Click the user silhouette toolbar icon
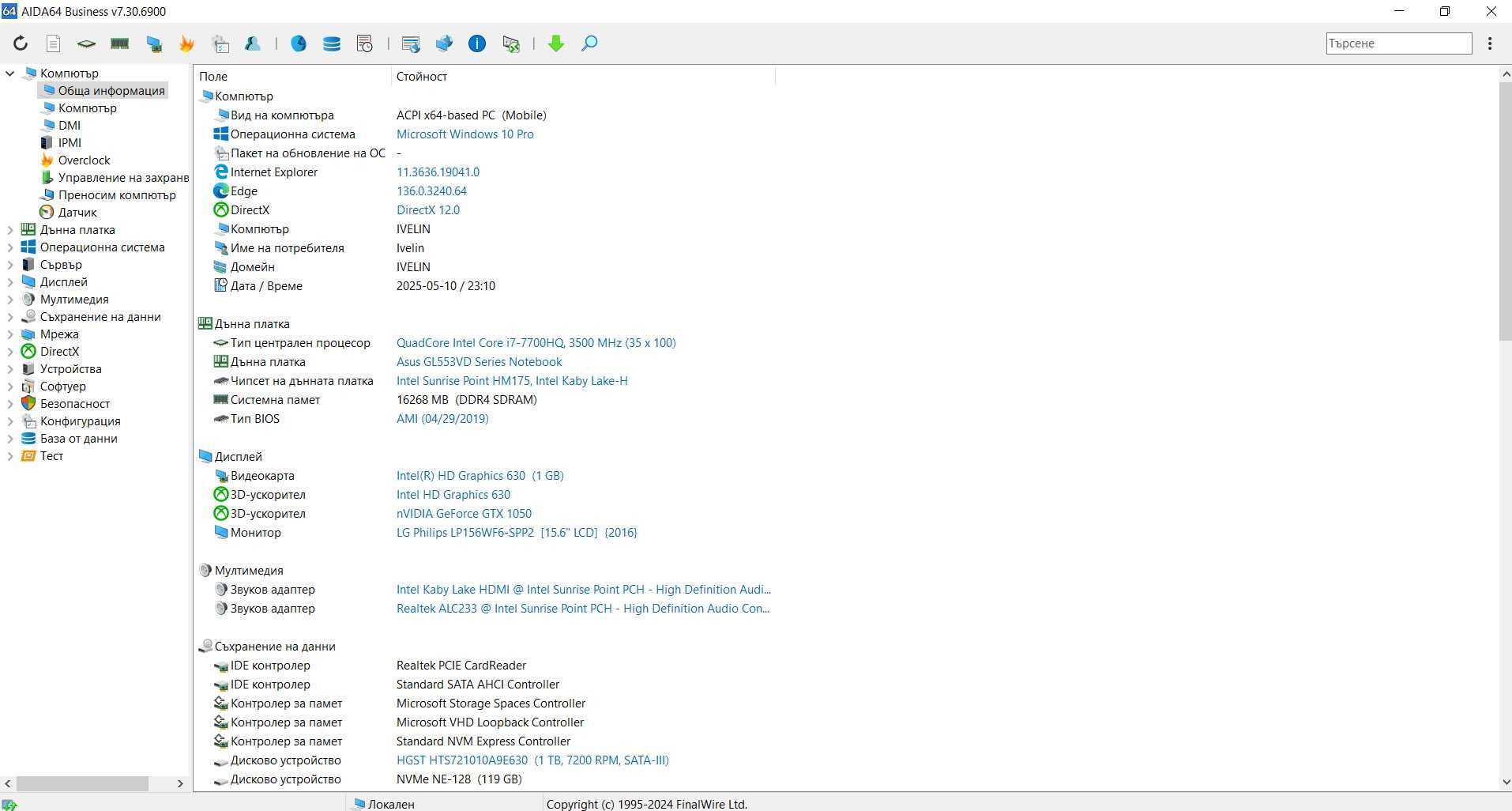The image size is (1512, 811). (x=253, y=43)
